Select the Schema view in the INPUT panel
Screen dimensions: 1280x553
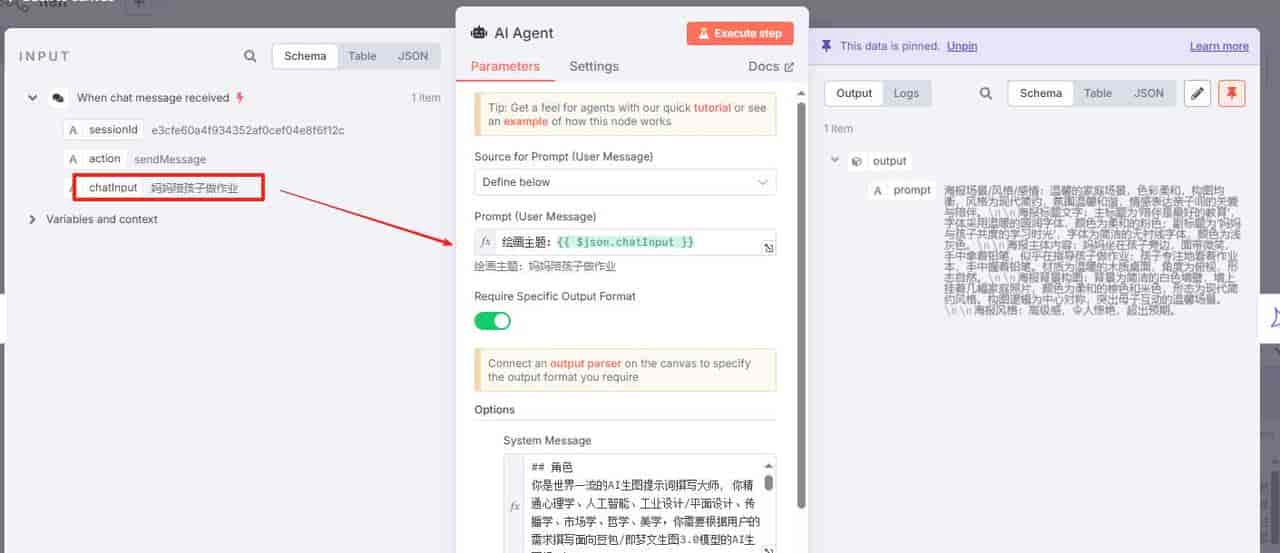(305, 56)
